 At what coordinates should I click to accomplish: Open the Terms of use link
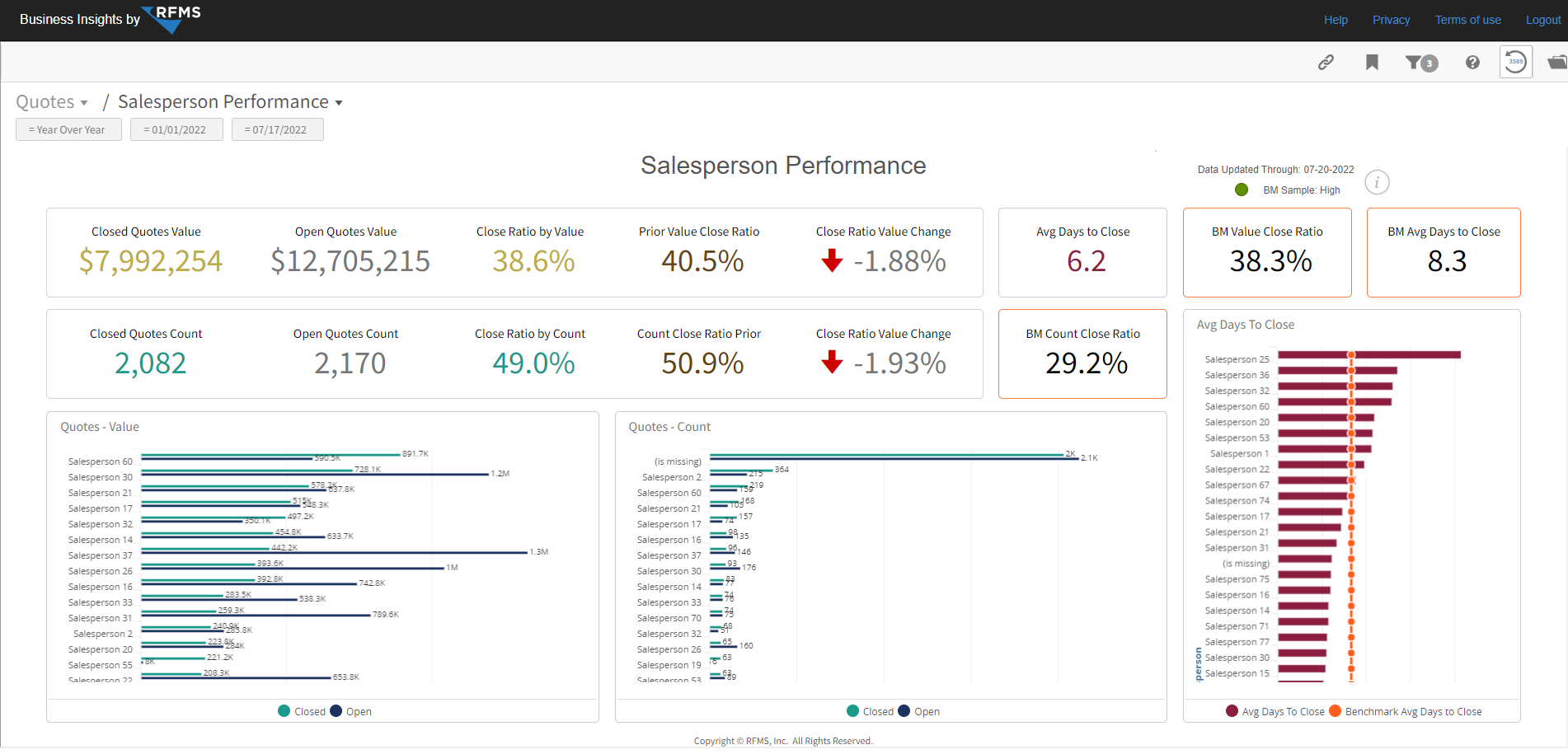pyautogui.click(x=1467, y=20)
